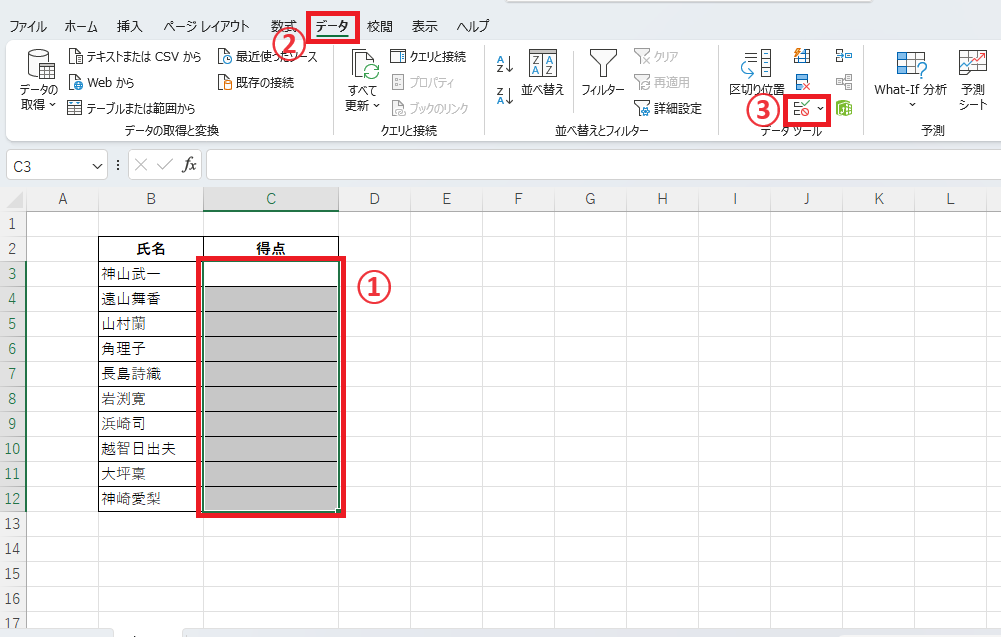The image size is (1001, 637).
Task: Open the ファイル tab
Action: [27, 26]
